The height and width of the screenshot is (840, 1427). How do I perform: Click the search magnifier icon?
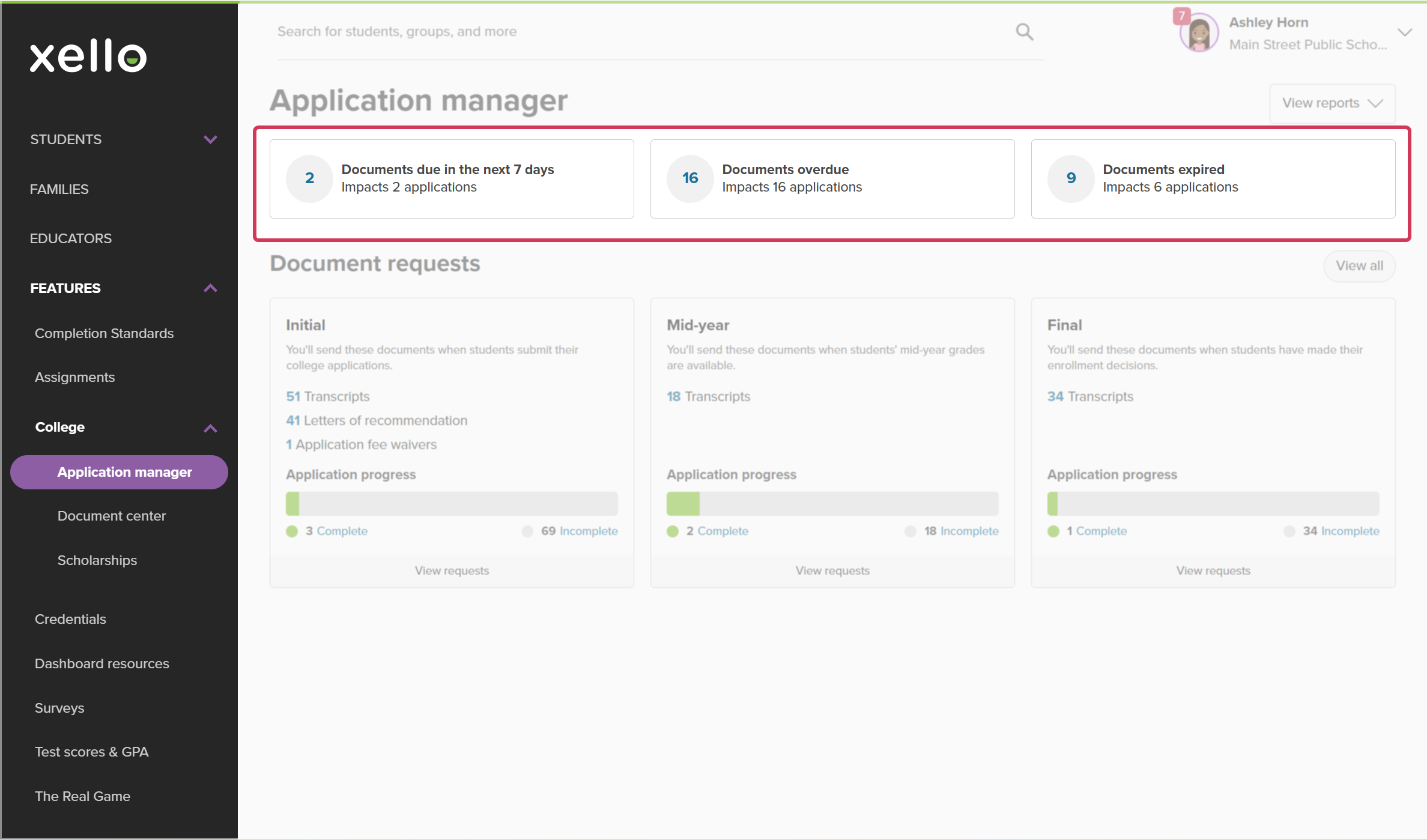pyautogui.click(x=1024, y=32)
